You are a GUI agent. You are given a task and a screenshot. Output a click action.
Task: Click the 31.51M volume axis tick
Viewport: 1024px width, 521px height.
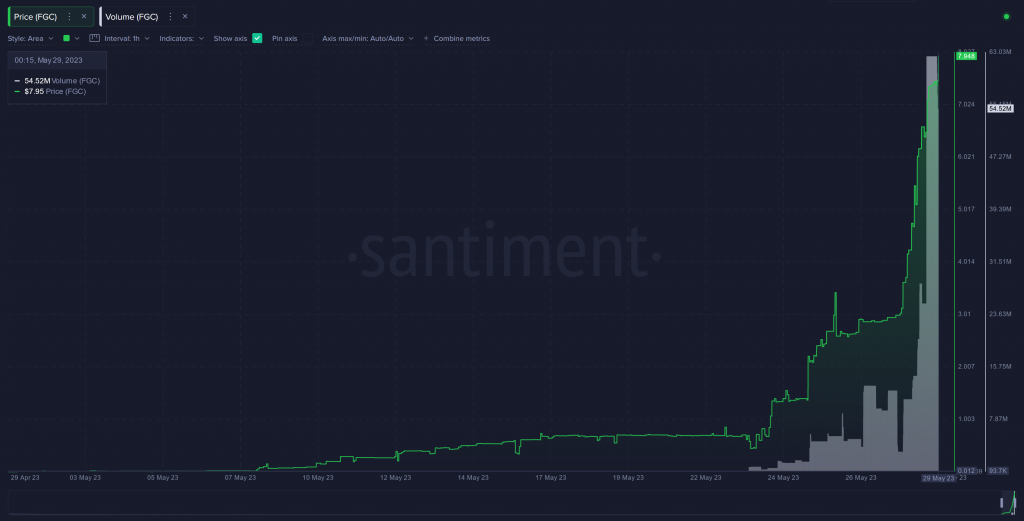(1000, 262)
